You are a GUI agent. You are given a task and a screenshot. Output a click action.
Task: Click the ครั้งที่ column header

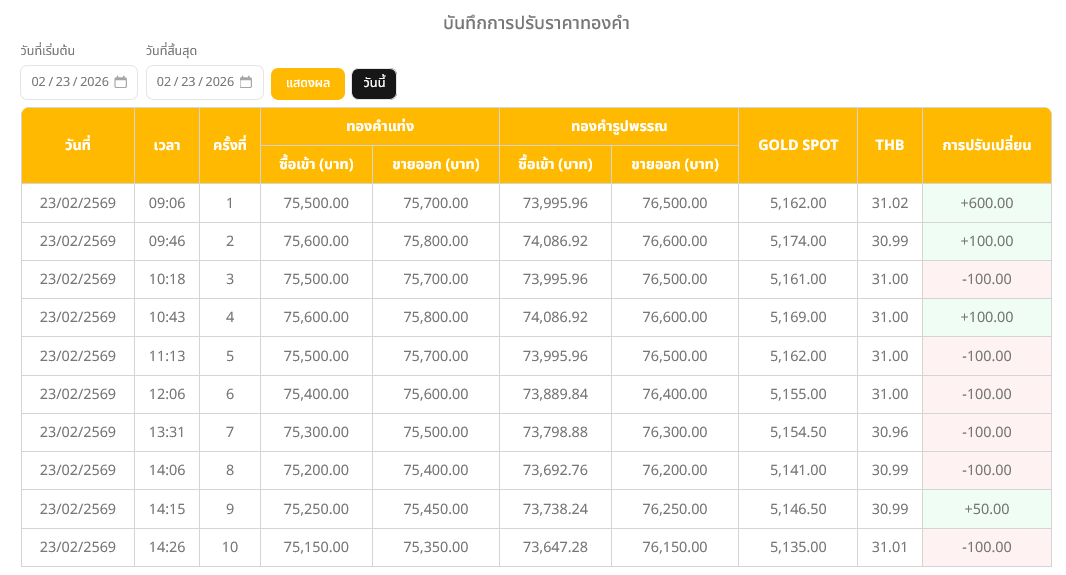click(229, 146)
